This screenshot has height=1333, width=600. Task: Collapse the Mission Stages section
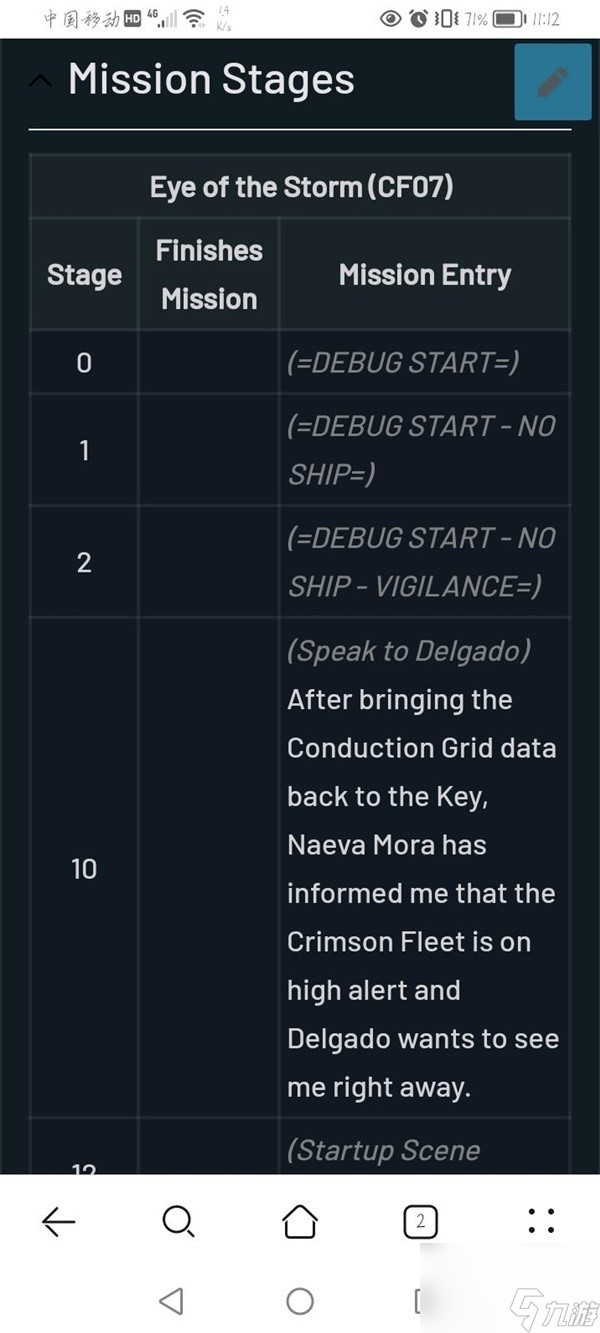(41, 82)
